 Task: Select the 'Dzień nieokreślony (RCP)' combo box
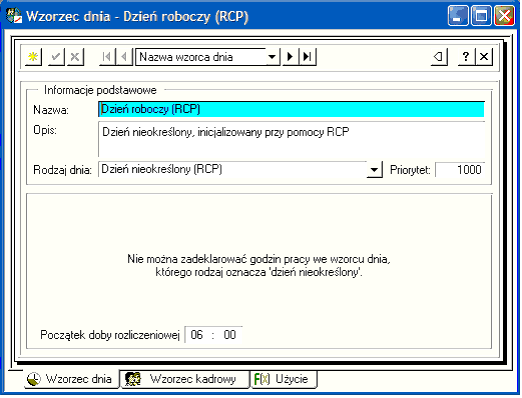[x=240, y=170]
